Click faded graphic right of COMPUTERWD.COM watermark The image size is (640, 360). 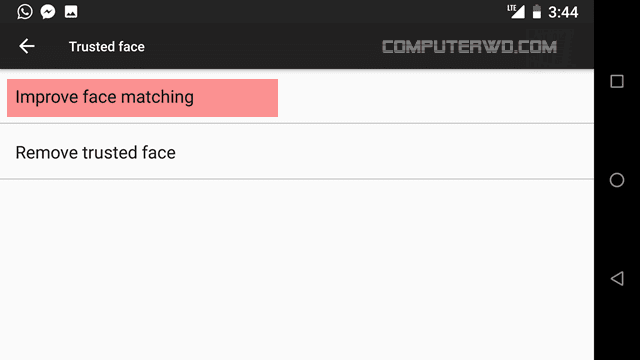pyautogui.click(x=567, y=48)
